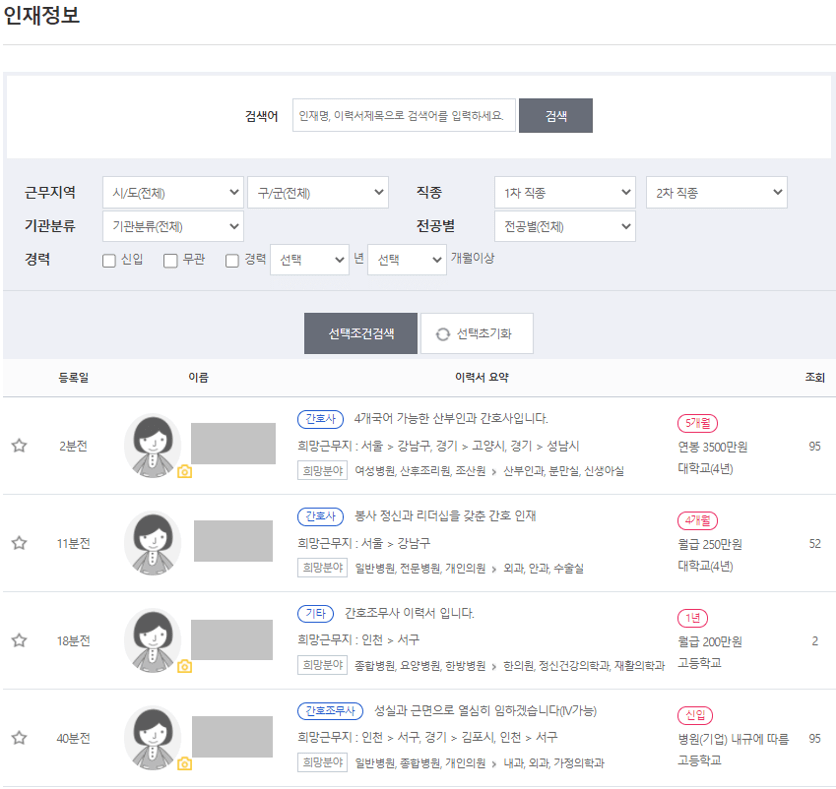Check the 신입 checkbox
This screenshot has height=789, width=836.
pos(108,260)
